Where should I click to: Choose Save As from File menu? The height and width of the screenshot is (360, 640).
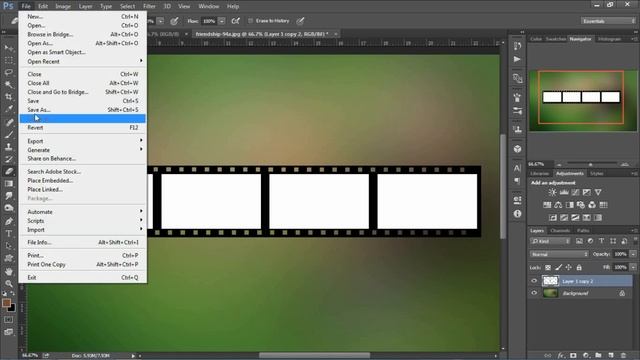83,110
